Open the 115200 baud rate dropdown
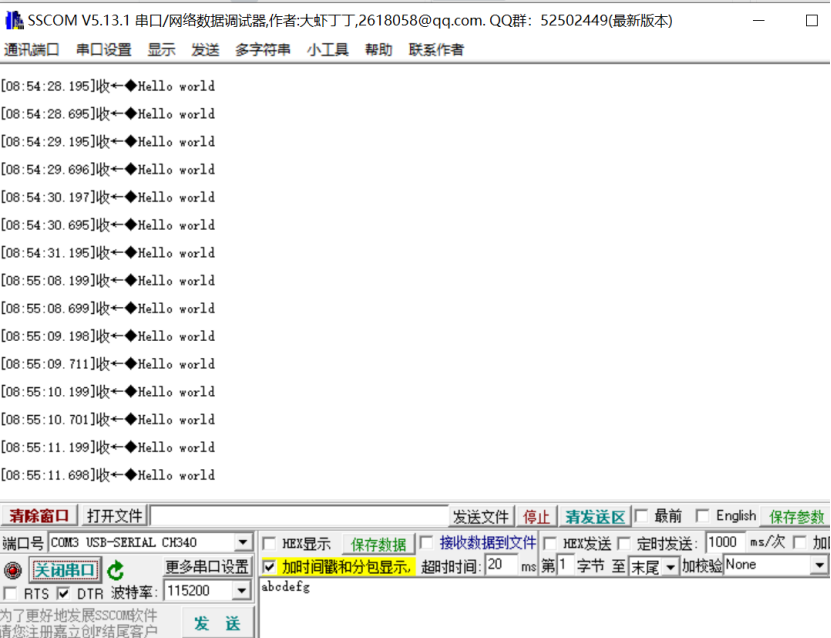The width and height of the screenshot is (831, 638). tap(243, 590)
